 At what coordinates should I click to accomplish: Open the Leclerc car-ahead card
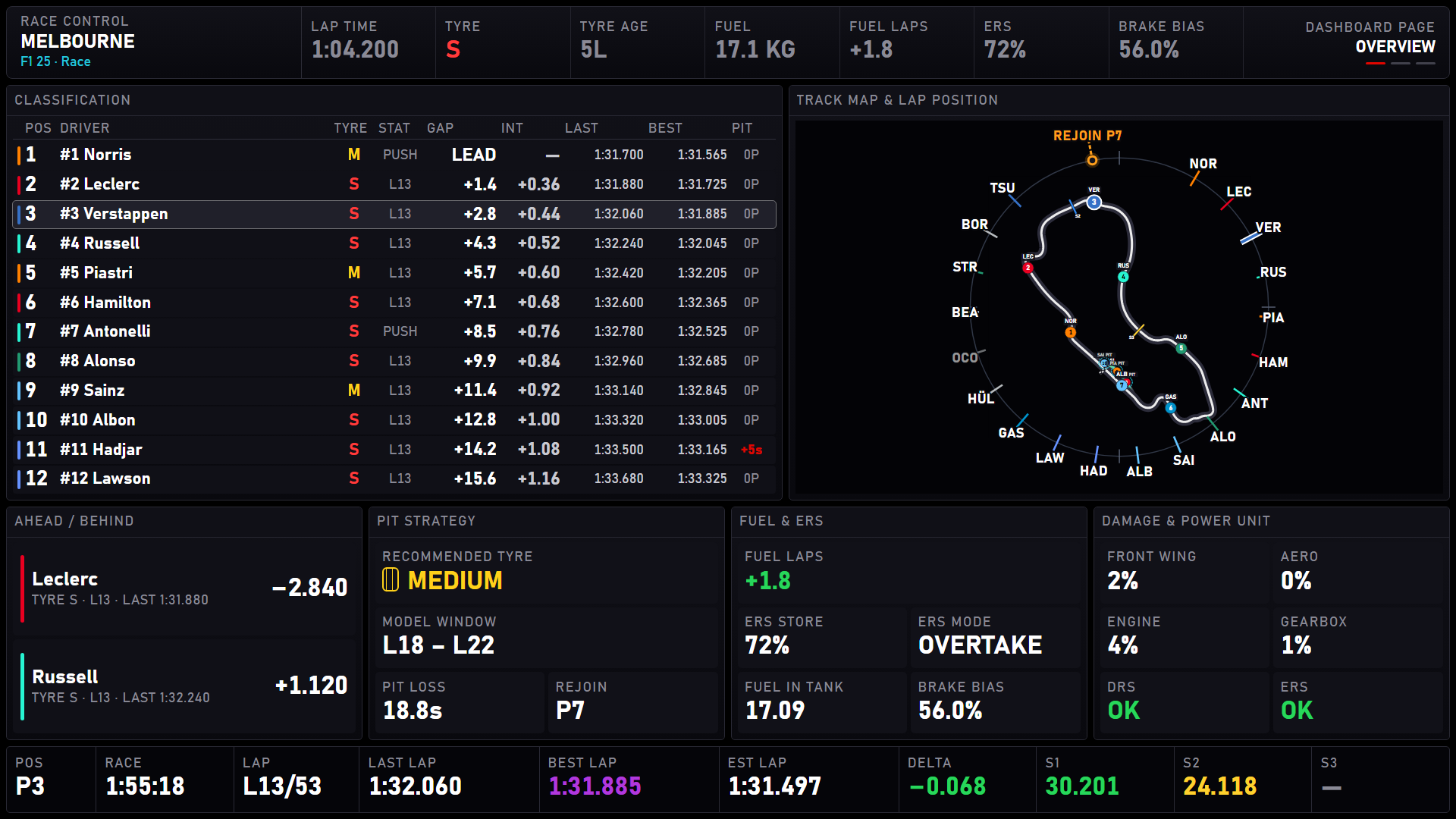[x=184, y=588]
